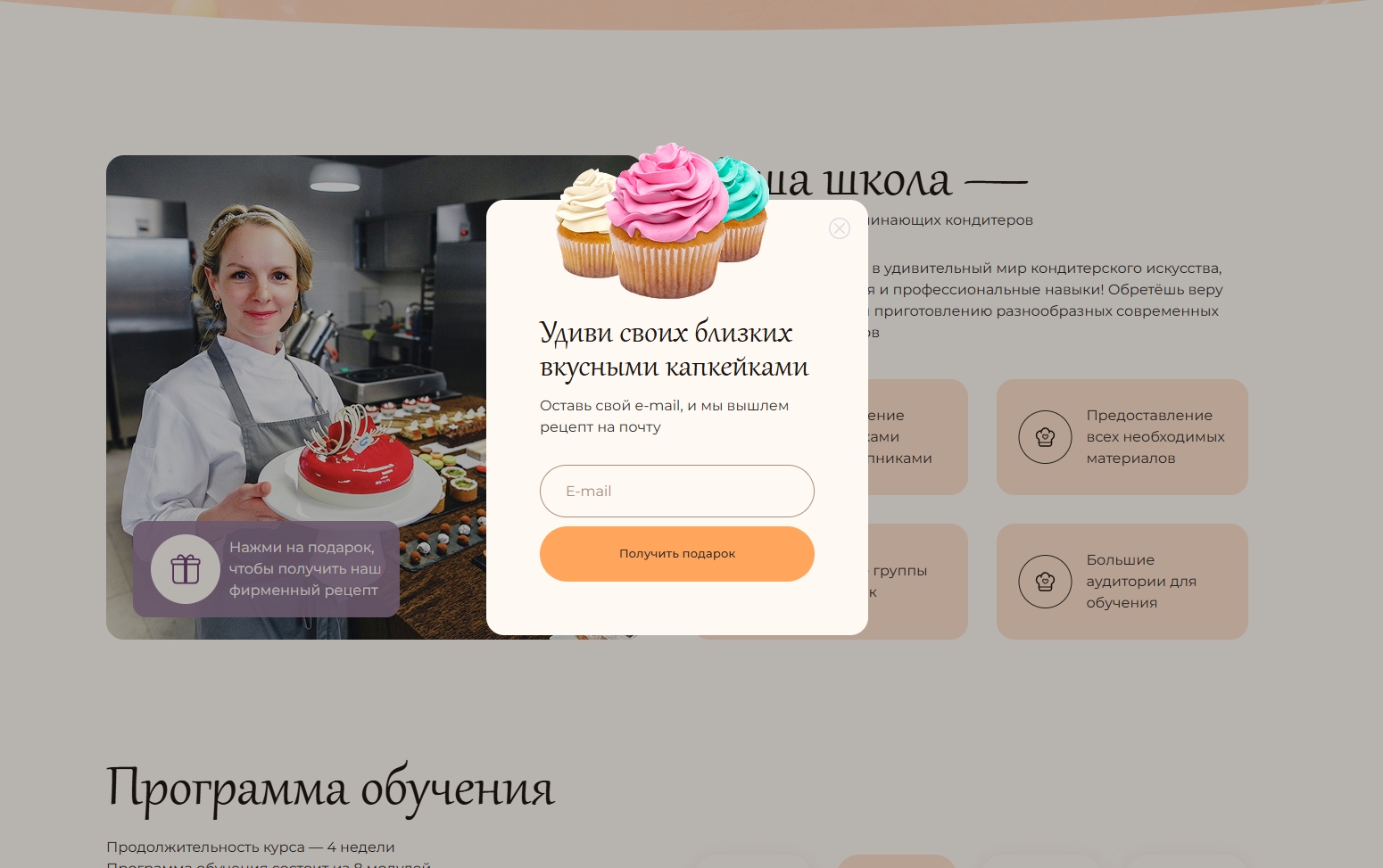Viewport: 1383px width, 868px height.
Task: Click chef hat icon beside Предоставление всех необходимых материалов
Action: tap(1045, 437)
